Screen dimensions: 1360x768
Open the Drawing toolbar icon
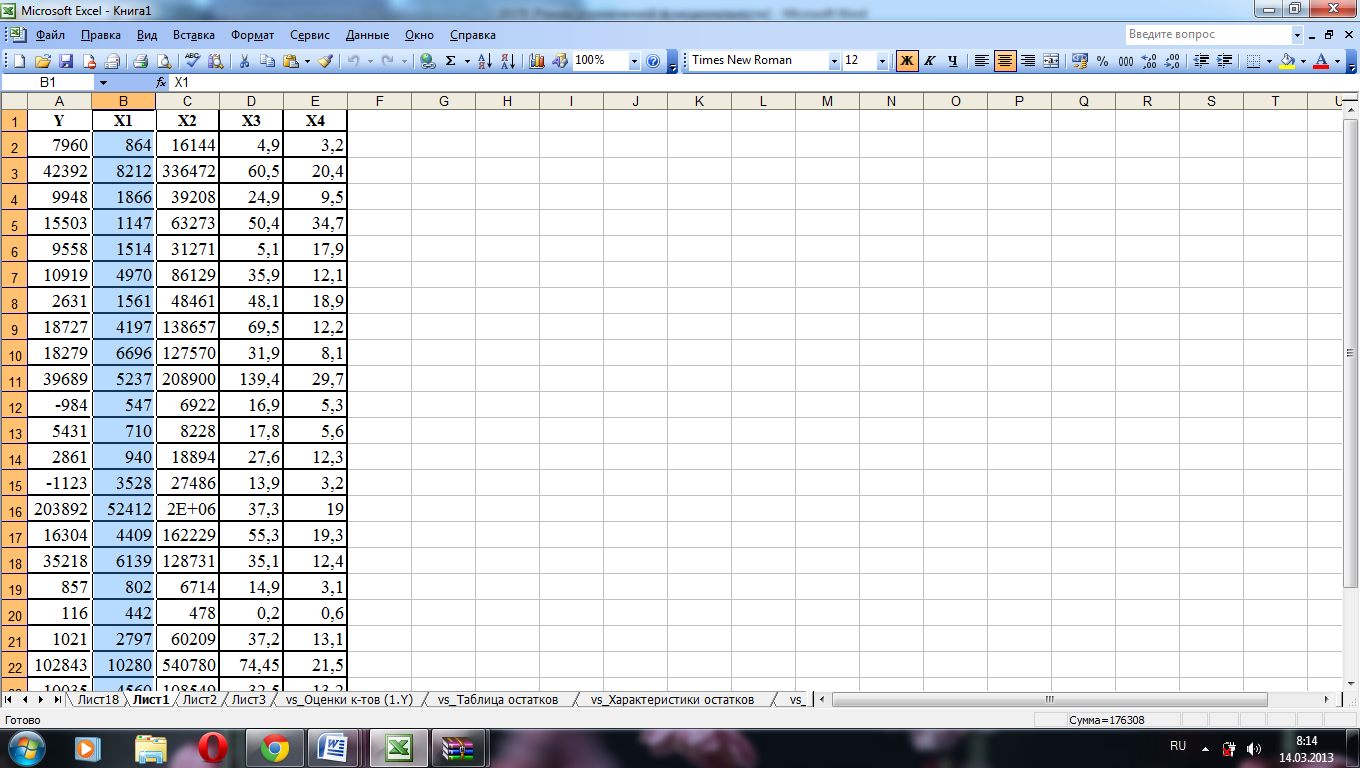pos(560,61)
